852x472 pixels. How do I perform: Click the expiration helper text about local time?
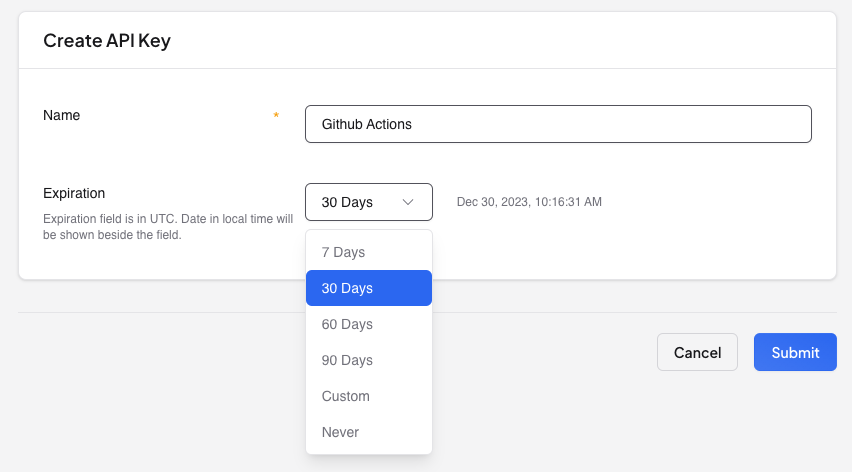tap(168, 227)
